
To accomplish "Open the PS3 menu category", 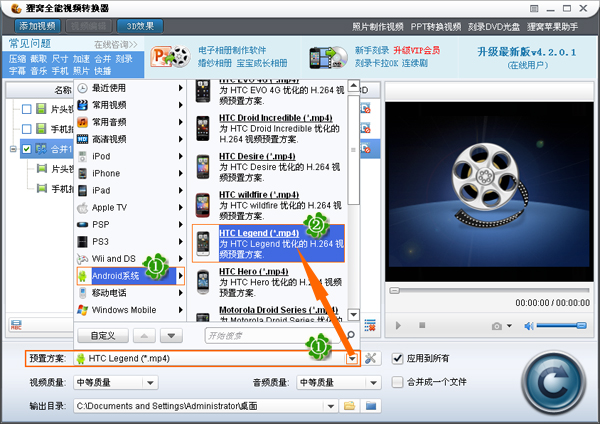I will [130, 241].
